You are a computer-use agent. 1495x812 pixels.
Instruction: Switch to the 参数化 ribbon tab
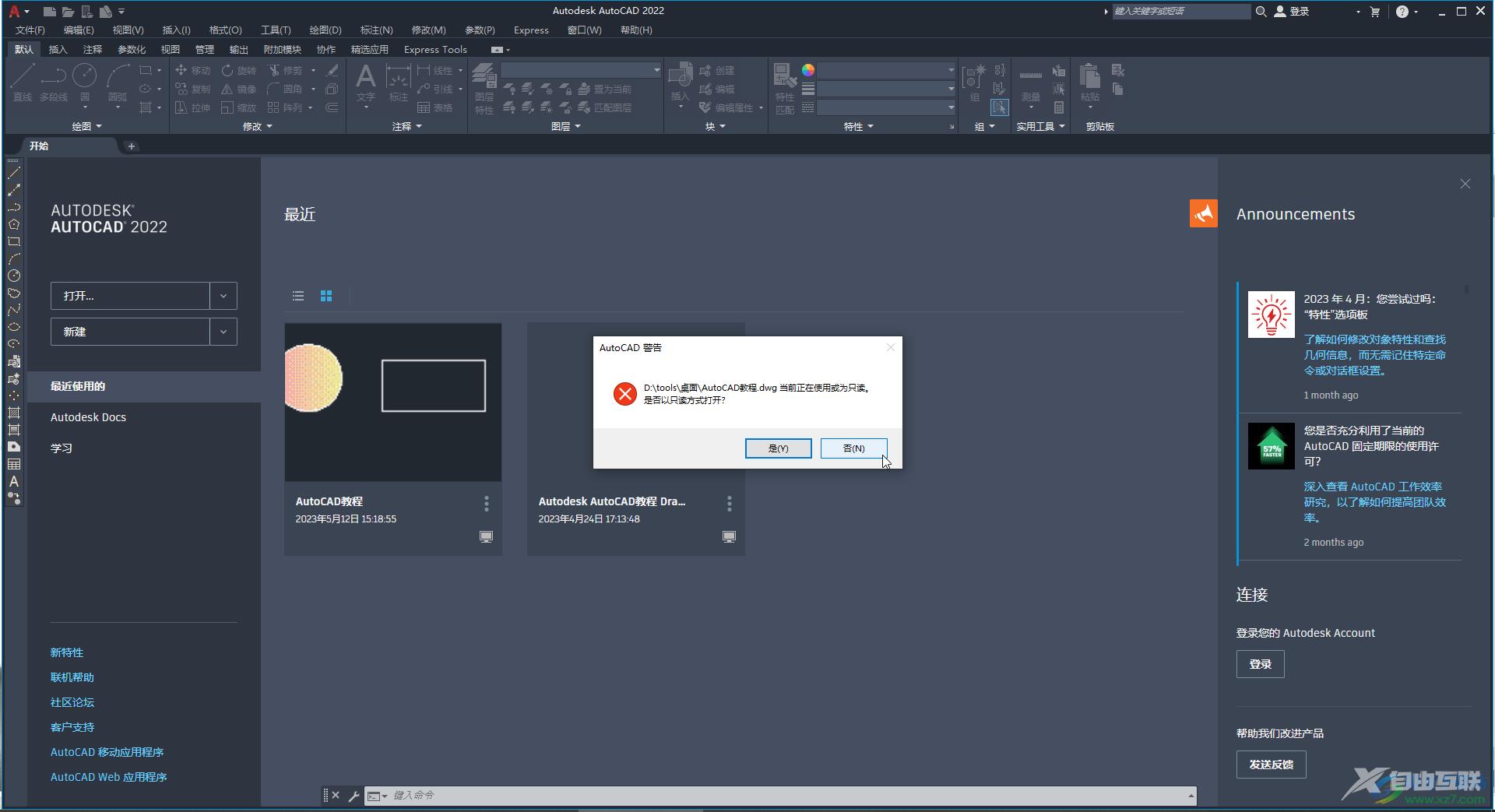tap(132, 49)
